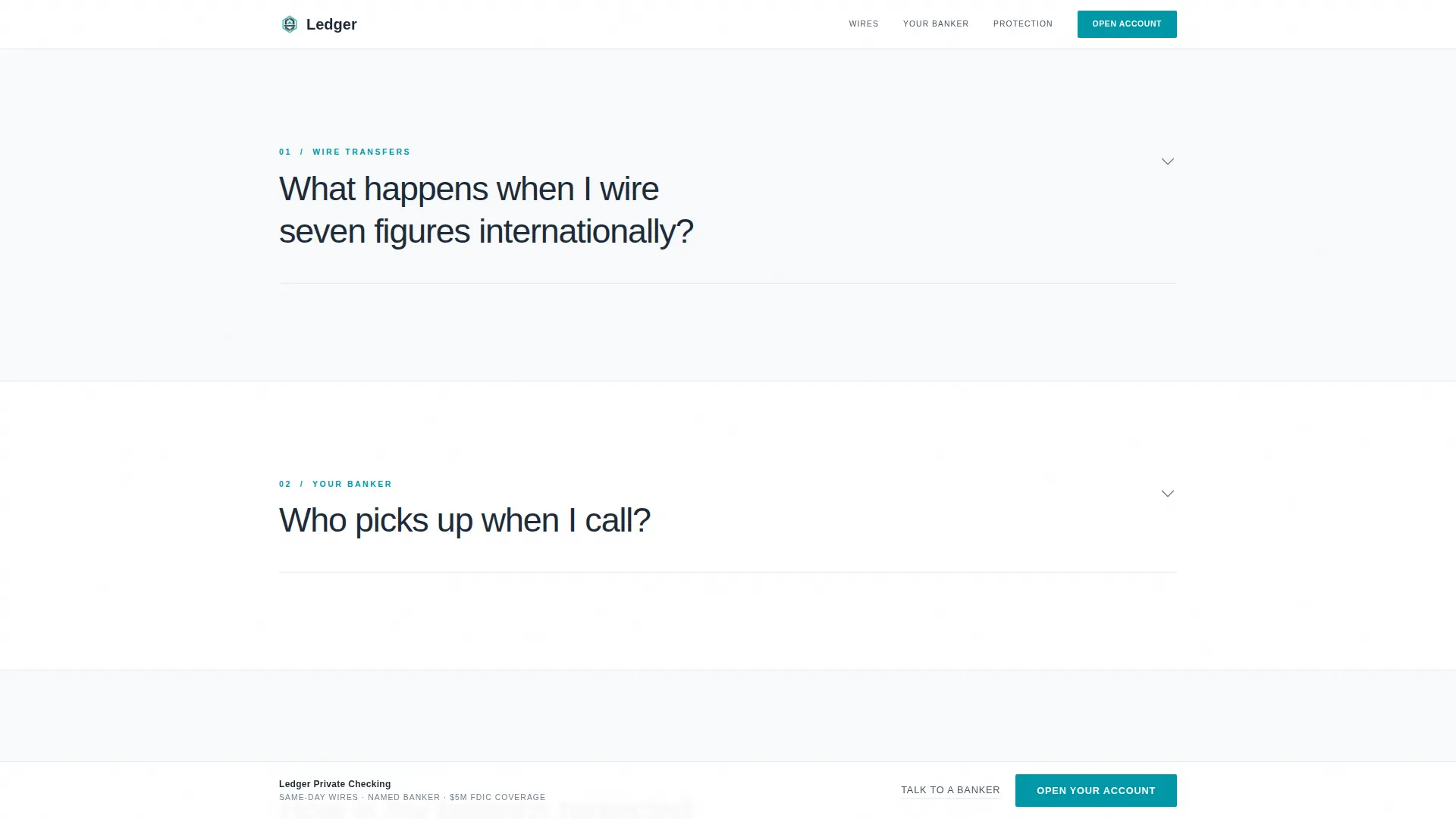Image resolution: width=1456 pixels, height=819 pixels.
Task: Open the WIRES navigation item
Action: (x=864, y=24)
